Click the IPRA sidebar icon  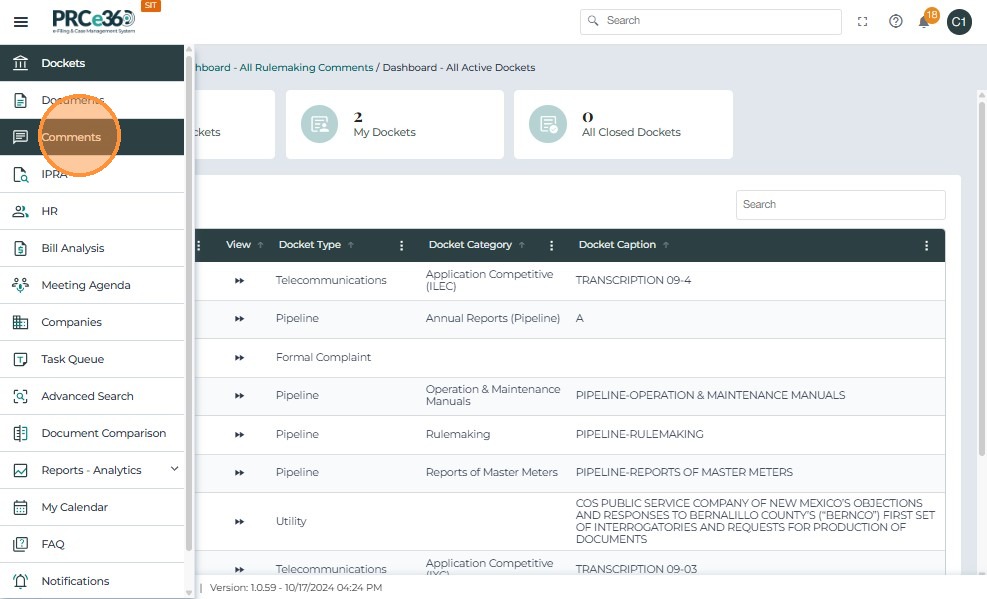click(20, 174)
